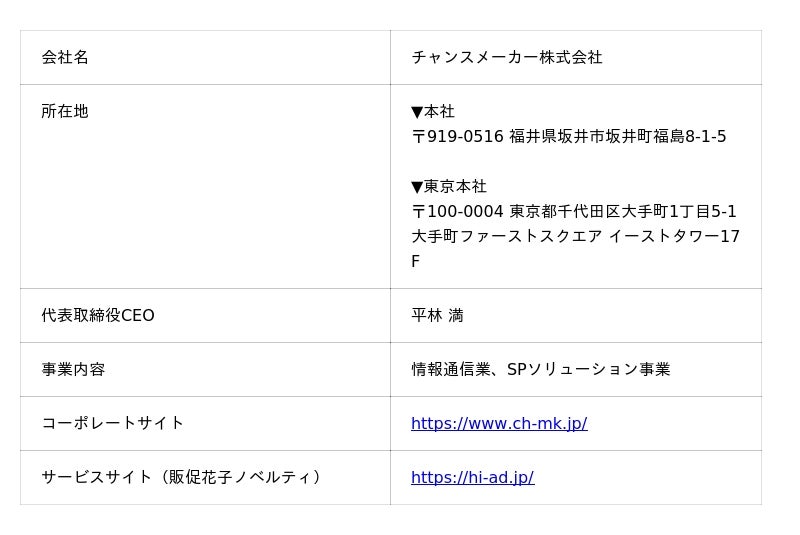Click the postal mark before 100-0004
The height and width of the screenshot is (535, 800).
[x=418, y=212]
